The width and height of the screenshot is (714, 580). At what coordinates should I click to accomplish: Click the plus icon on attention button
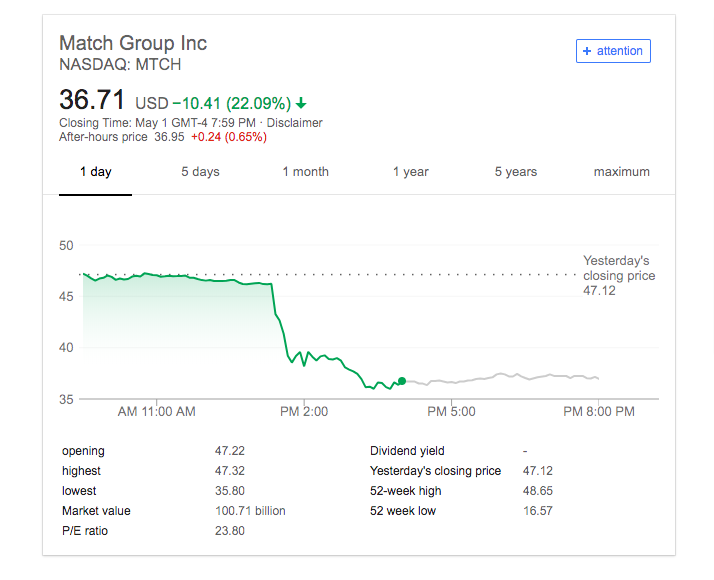[587, 51]
